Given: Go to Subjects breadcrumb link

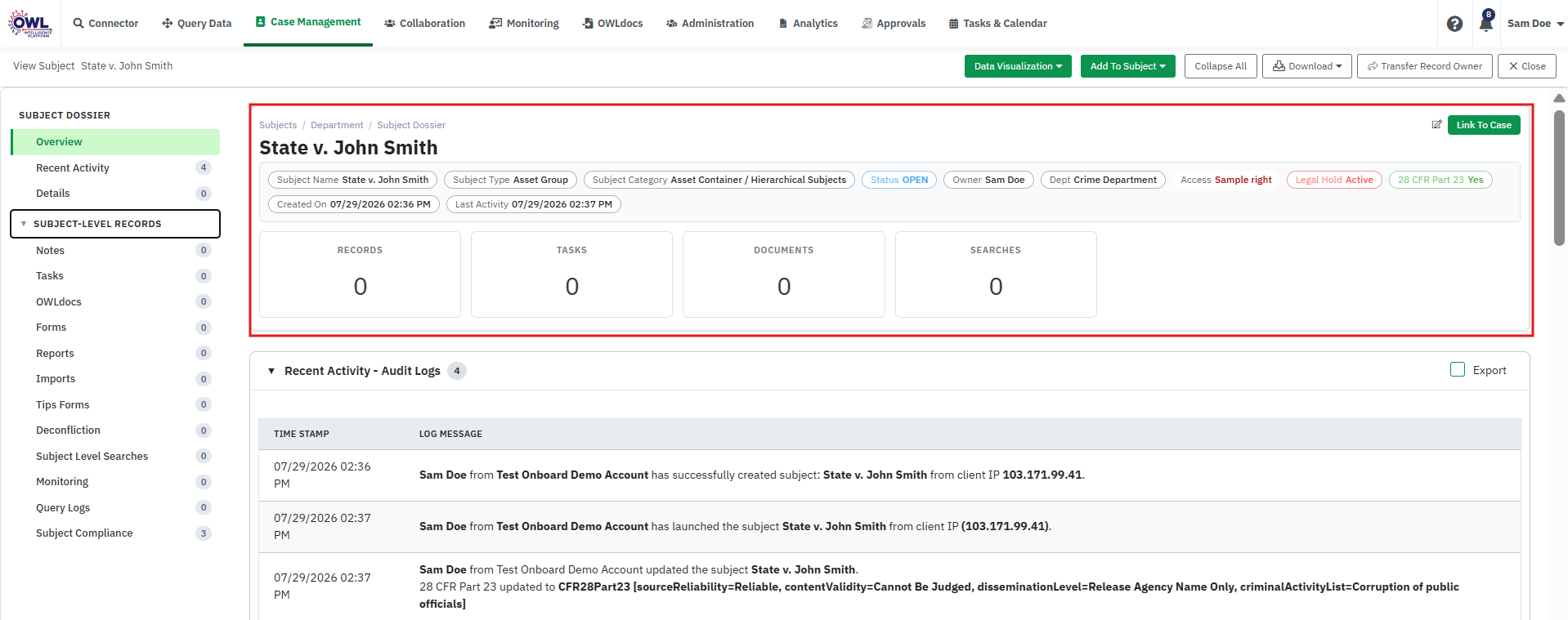Looking at the screenshot, I should (278, 125).
